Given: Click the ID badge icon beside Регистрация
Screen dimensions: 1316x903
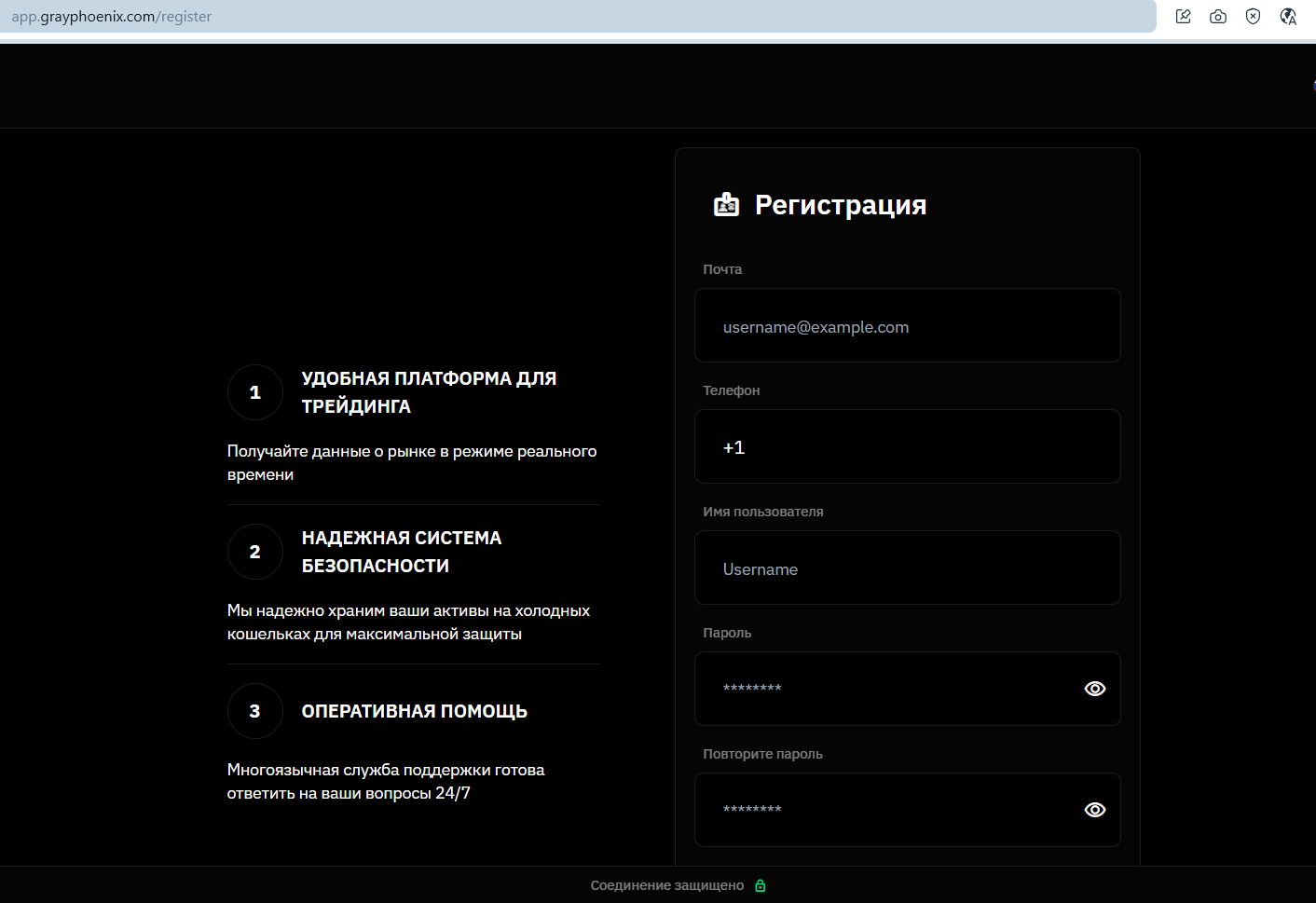Looking at the screenshot, I should point(726,205).
